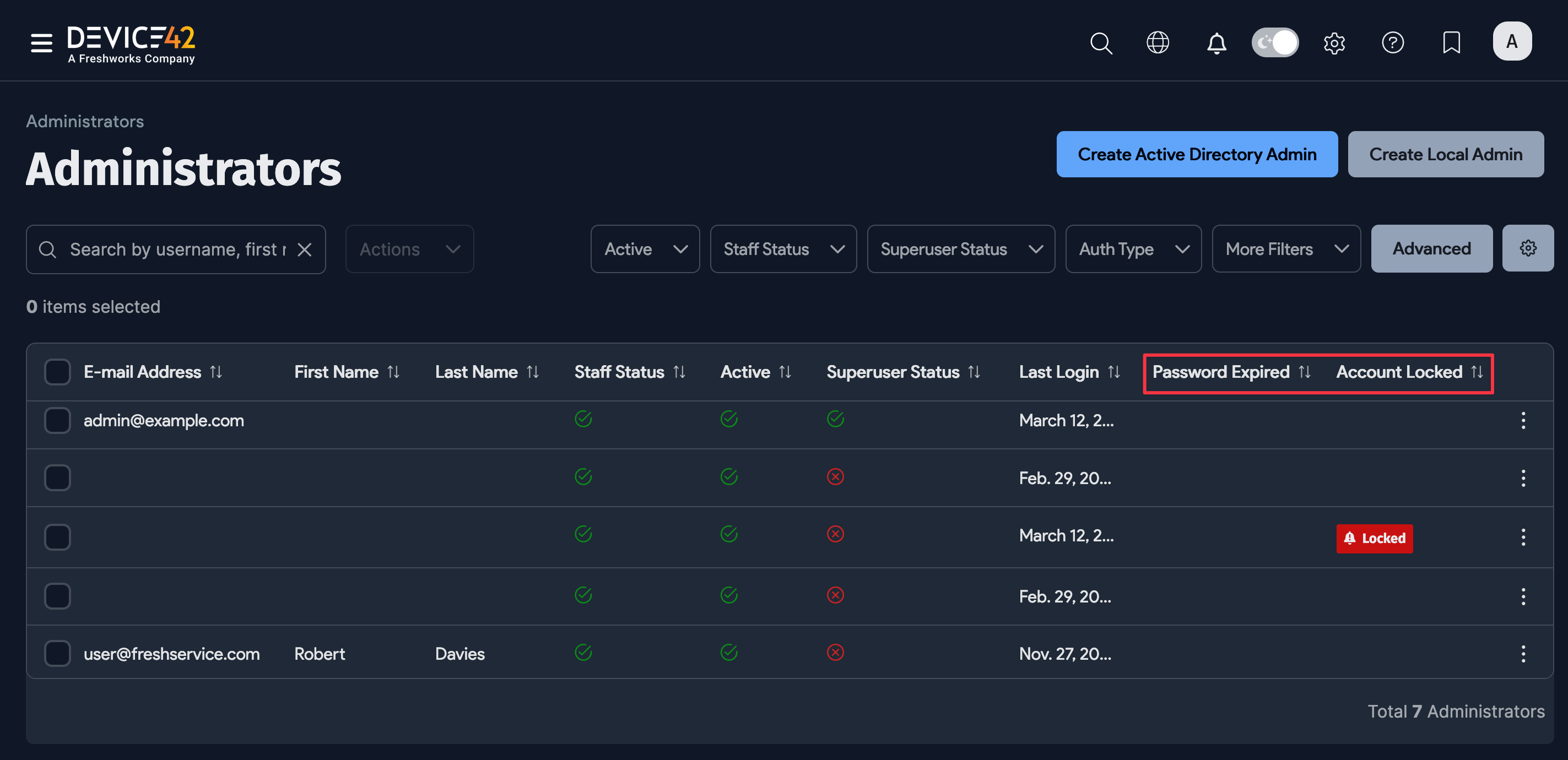1568x760 pixels.
Task: Click the help question mark icon
Action: pyautogui.click(x=1393, y=42)
